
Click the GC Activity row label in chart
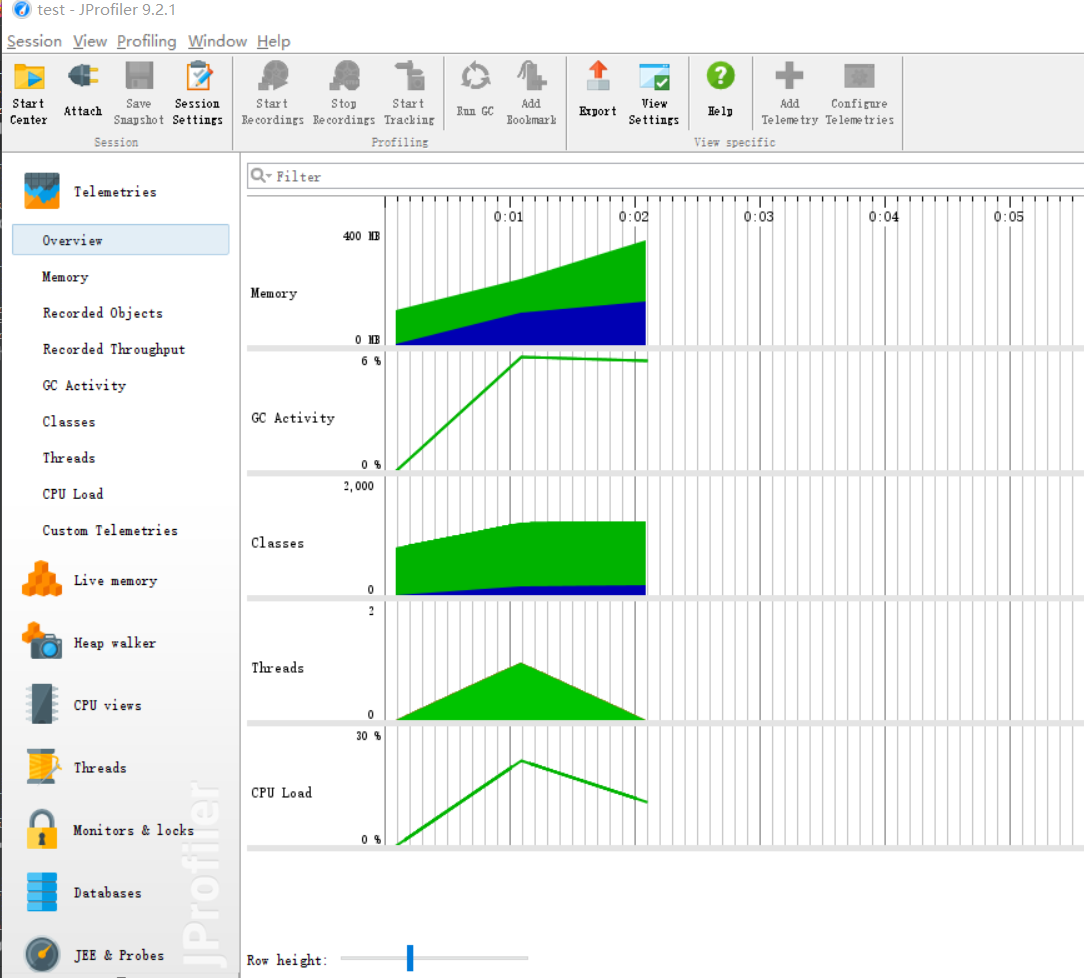(x=293, y=417)
